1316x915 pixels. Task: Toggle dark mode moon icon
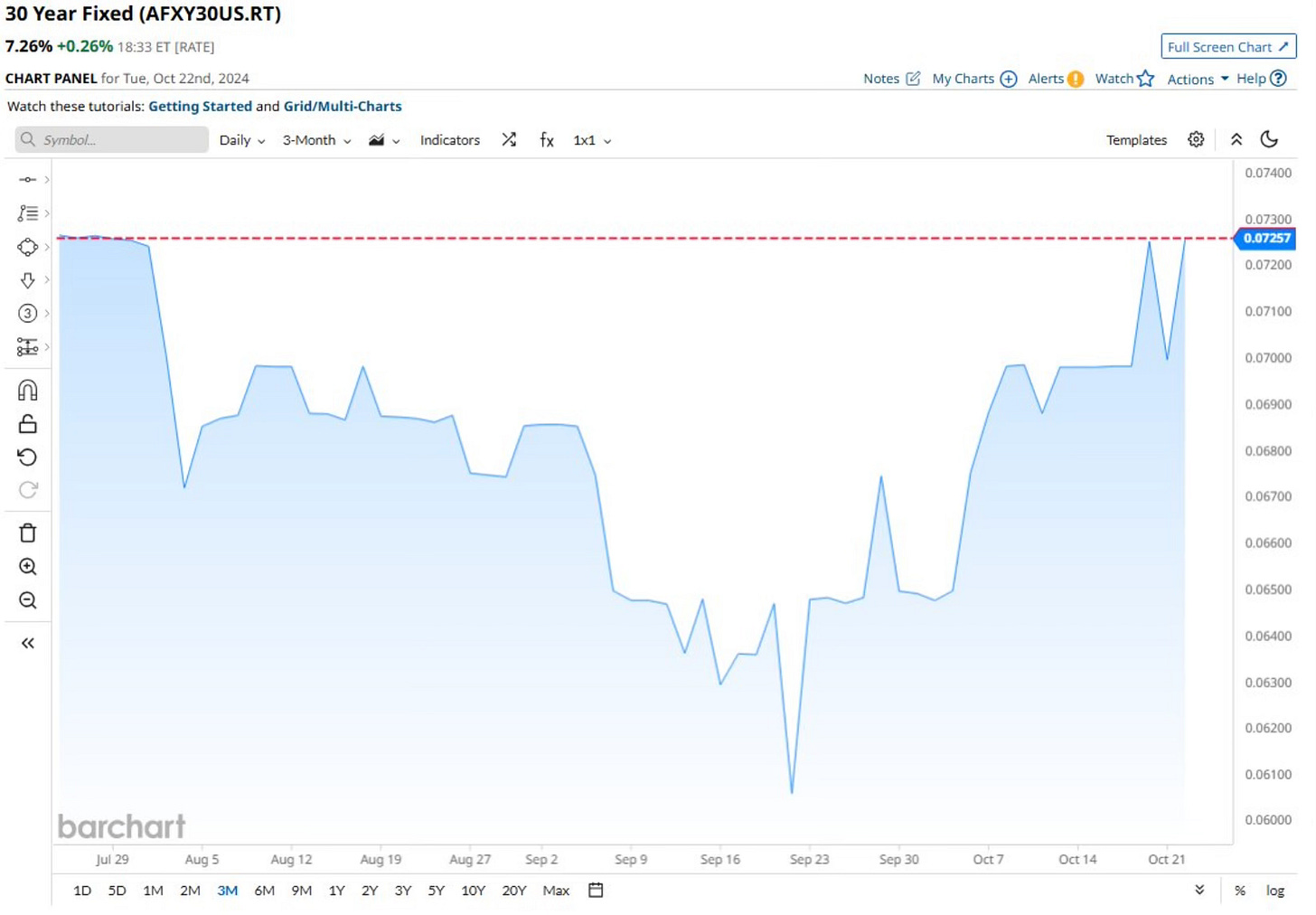tap(1270, 139)
